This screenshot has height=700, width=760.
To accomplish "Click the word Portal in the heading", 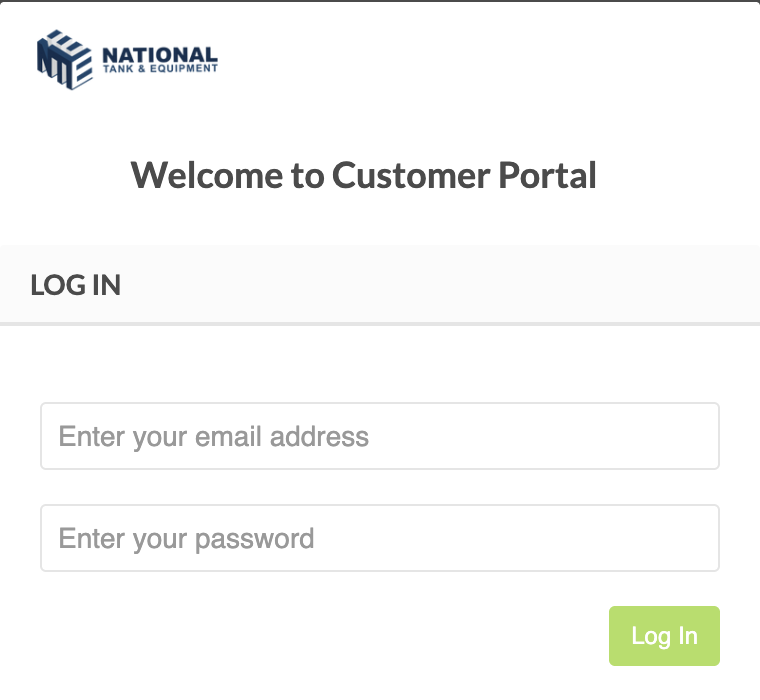I will tap(547, 175).
